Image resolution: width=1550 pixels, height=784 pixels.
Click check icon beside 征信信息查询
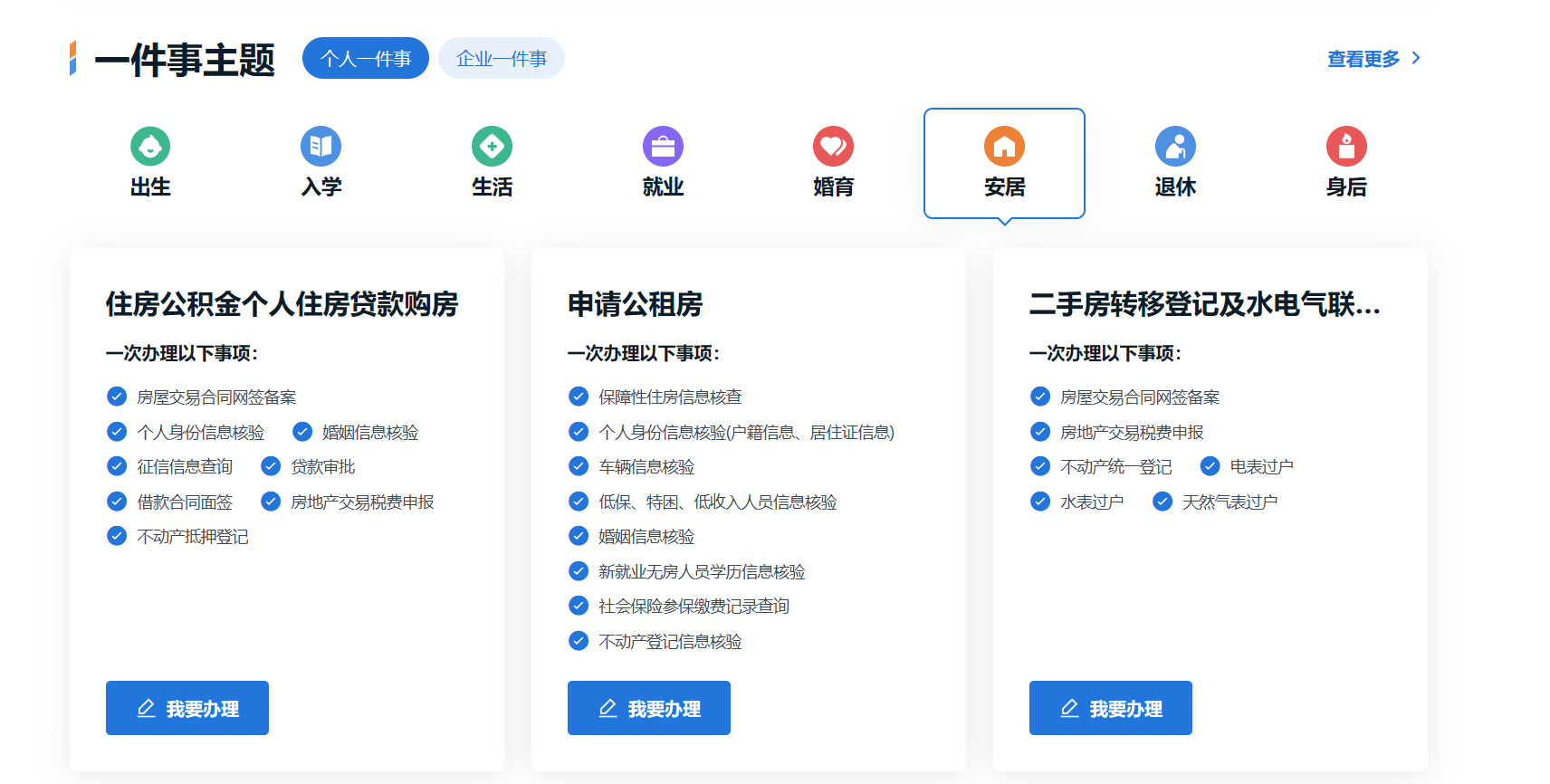(117, 466)
